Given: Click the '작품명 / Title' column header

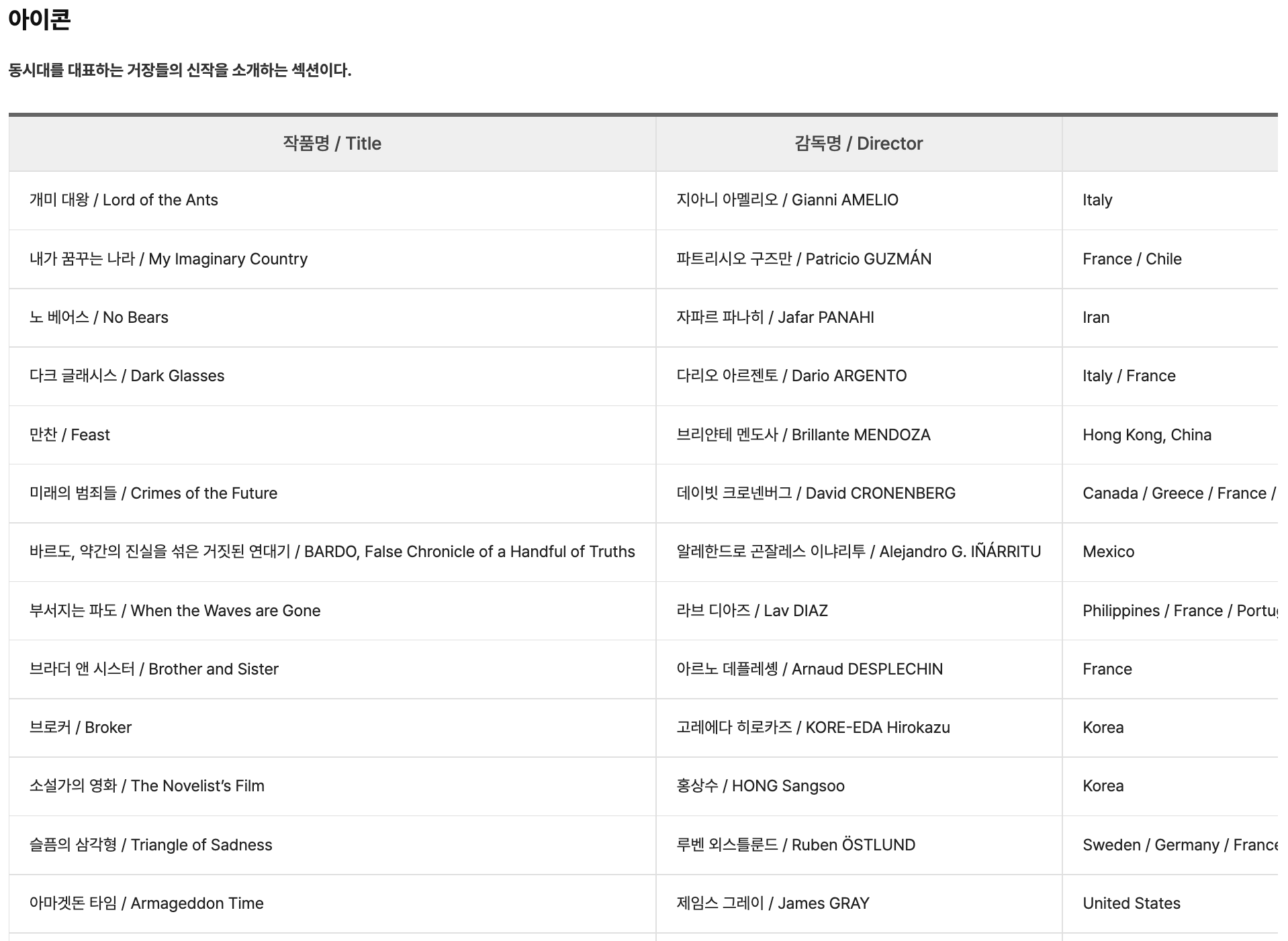Looking at the screenshot, I should tap(332, 143).
